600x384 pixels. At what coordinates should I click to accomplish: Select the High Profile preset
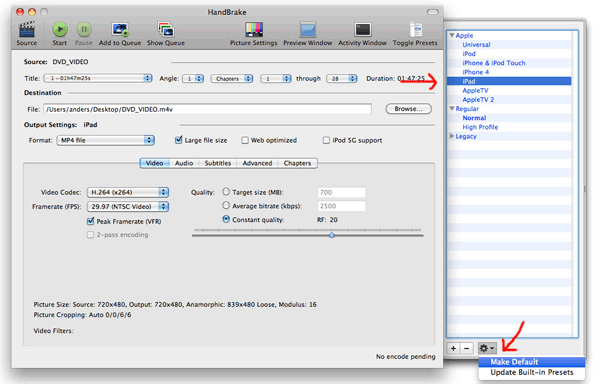(480, 127)
